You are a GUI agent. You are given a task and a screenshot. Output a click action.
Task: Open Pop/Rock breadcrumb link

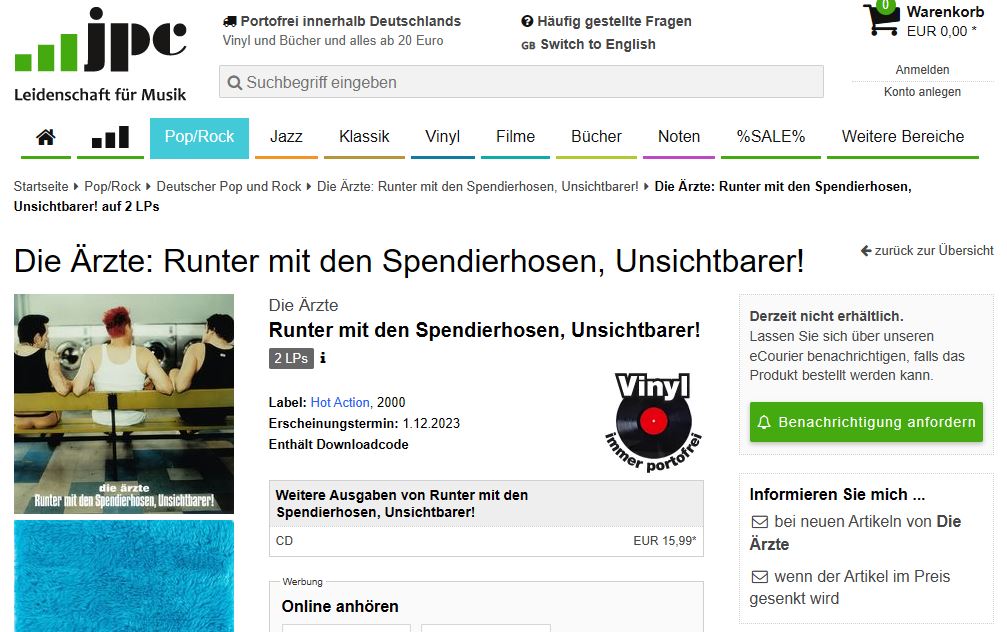[x=112, y=186]
